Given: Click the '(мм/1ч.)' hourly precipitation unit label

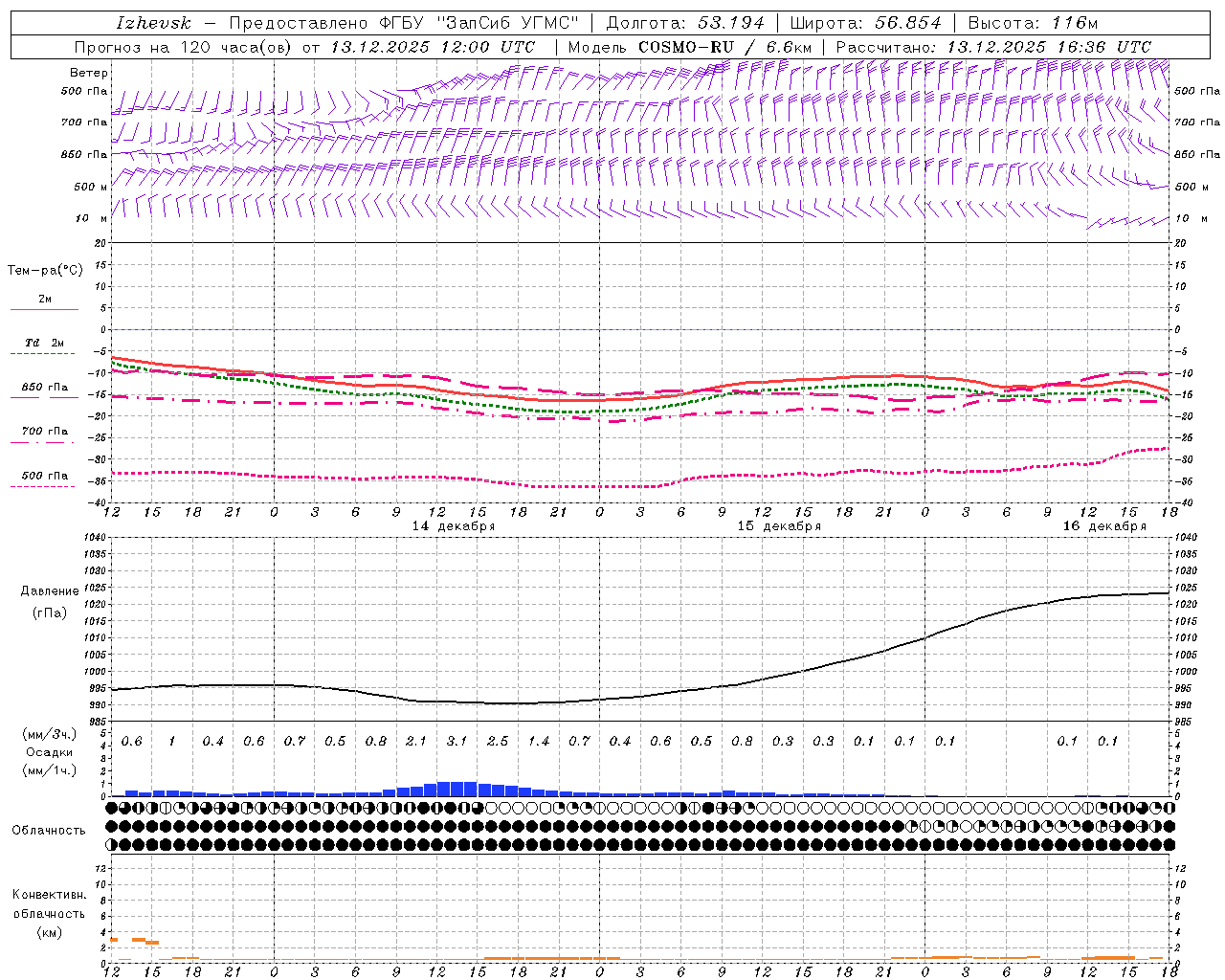Looking at the screenshot, I should pyautogui.click(x=50, y=770).
